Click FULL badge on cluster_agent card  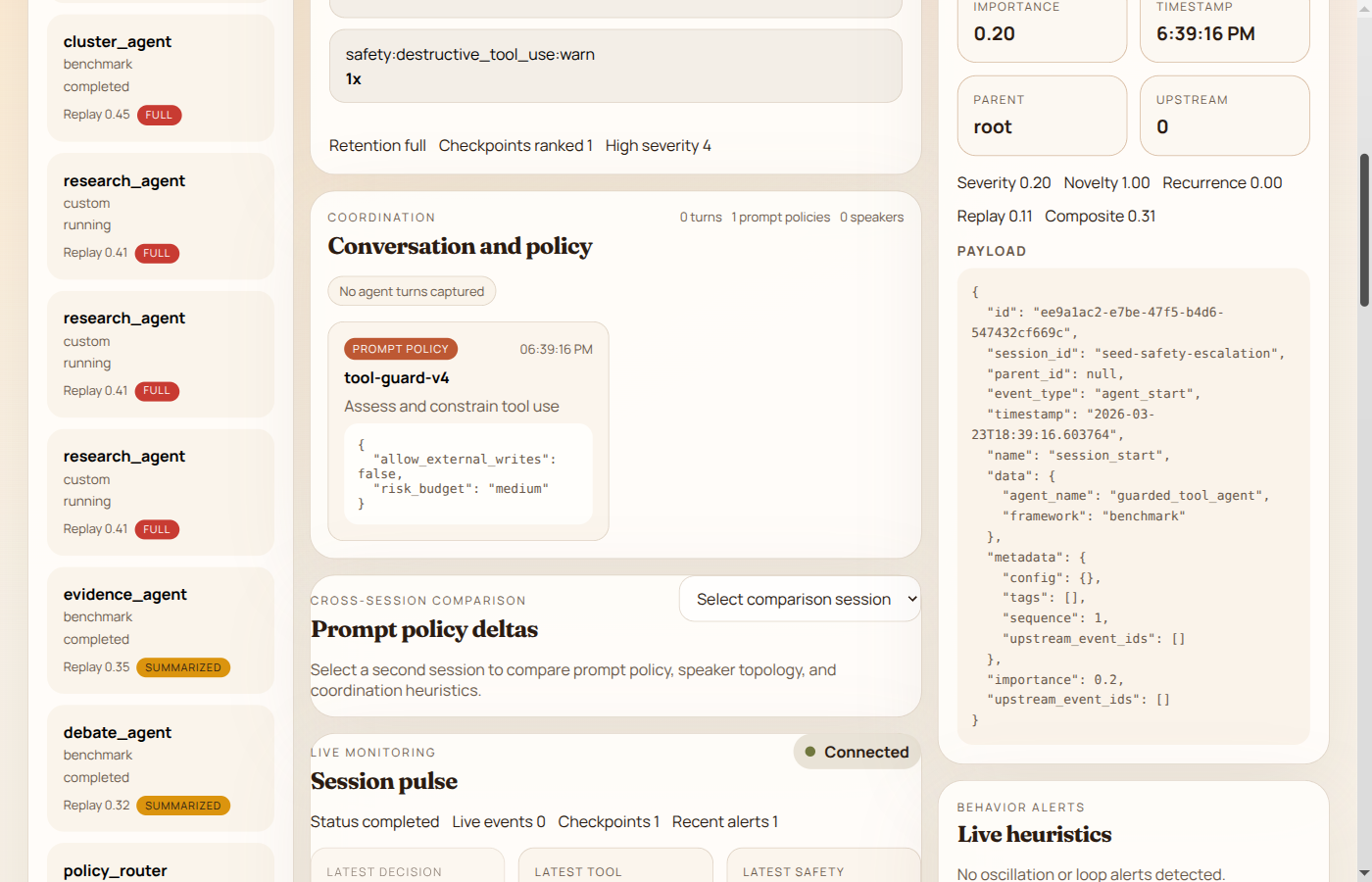pyautogui.click(x=159, y=115)
